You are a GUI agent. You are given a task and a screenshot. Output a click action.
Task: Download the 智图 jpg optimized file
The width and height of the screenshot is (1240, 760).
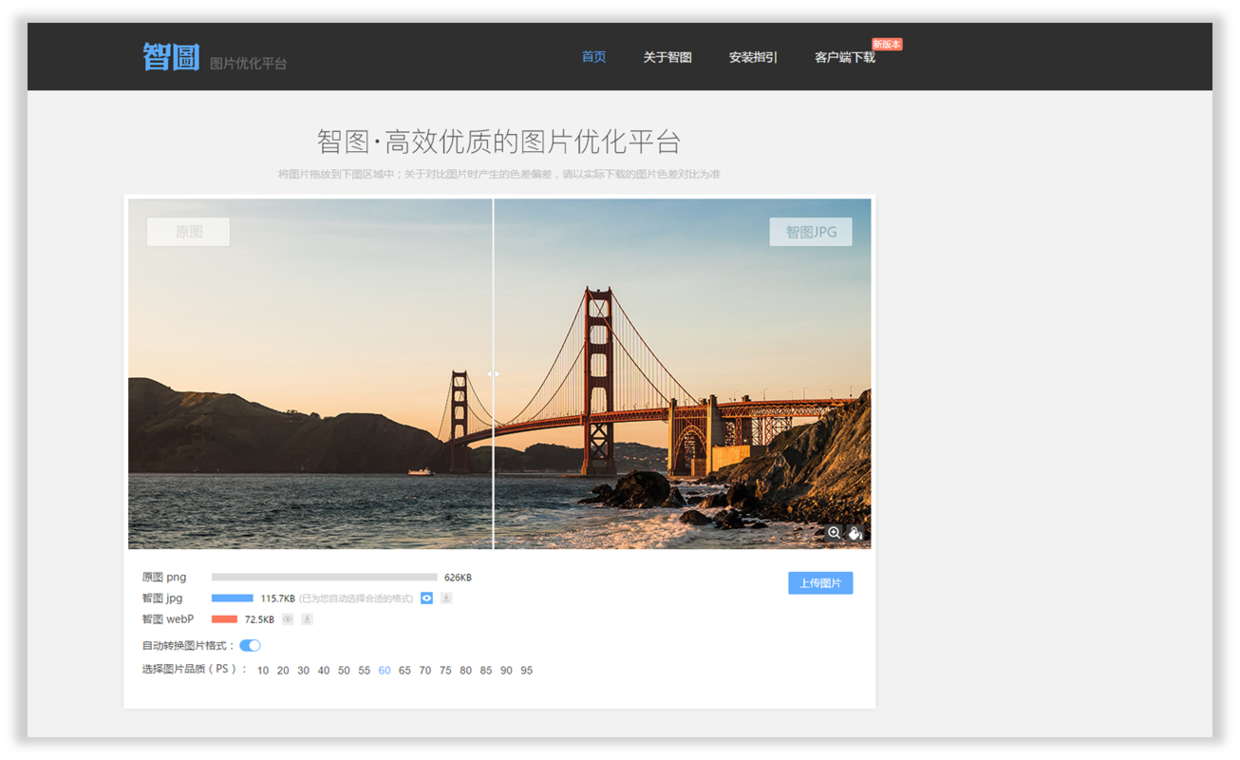point(446,598)
